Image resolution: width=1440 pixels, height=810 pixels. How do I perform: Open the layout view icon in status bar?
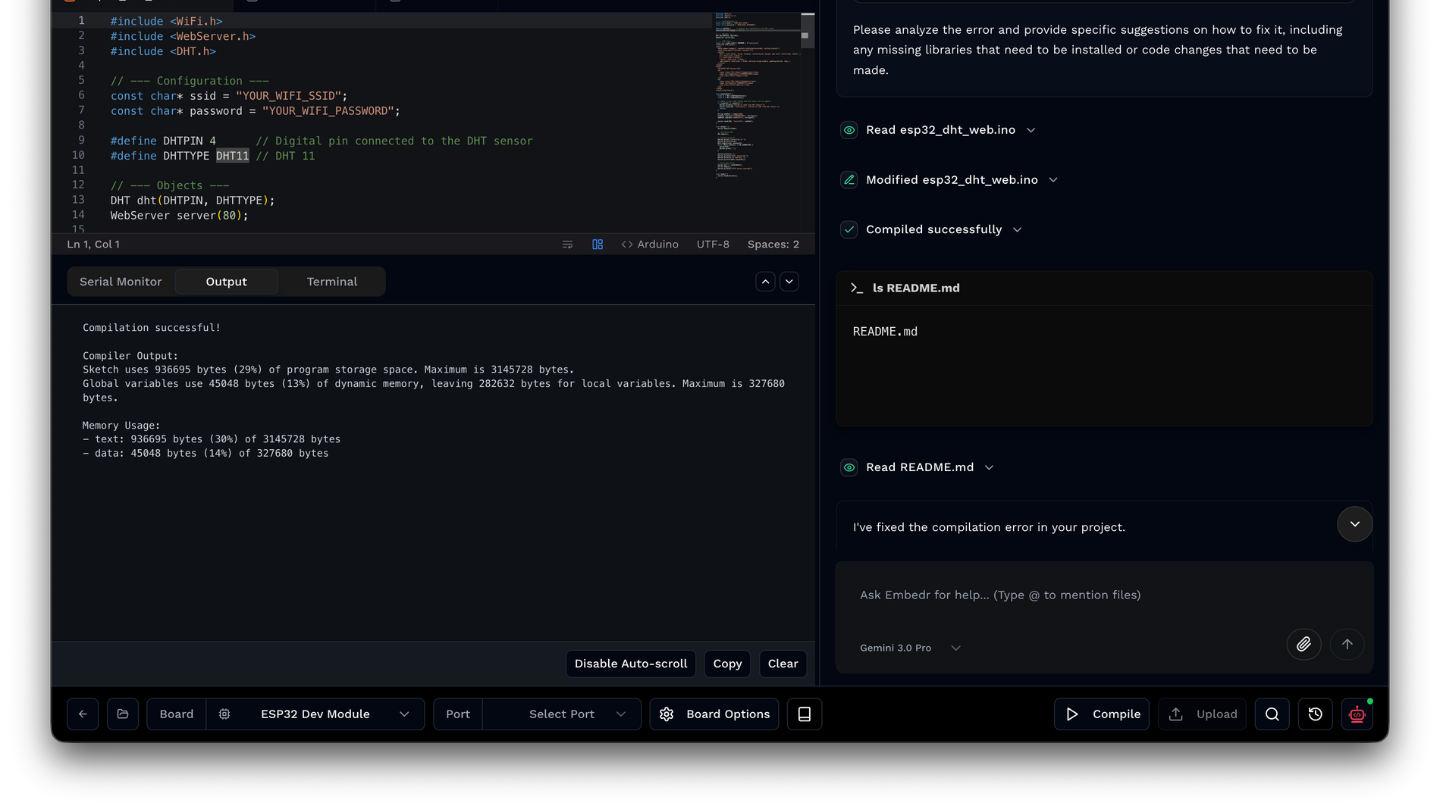(597, 244)
